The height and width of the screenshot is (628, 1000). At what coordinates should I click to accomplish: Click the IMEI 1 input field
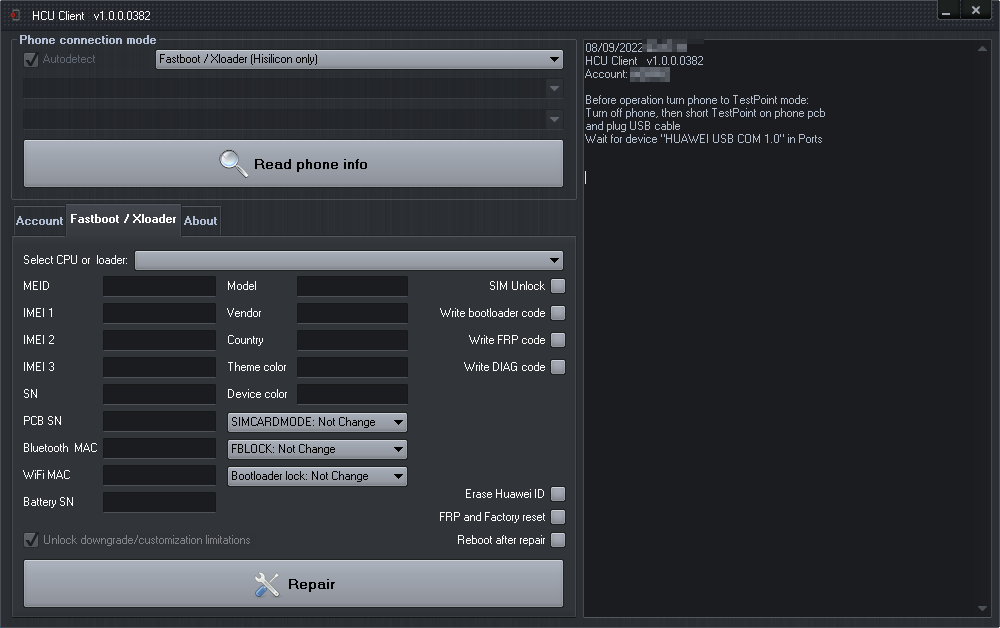click(x=159, y=313)
